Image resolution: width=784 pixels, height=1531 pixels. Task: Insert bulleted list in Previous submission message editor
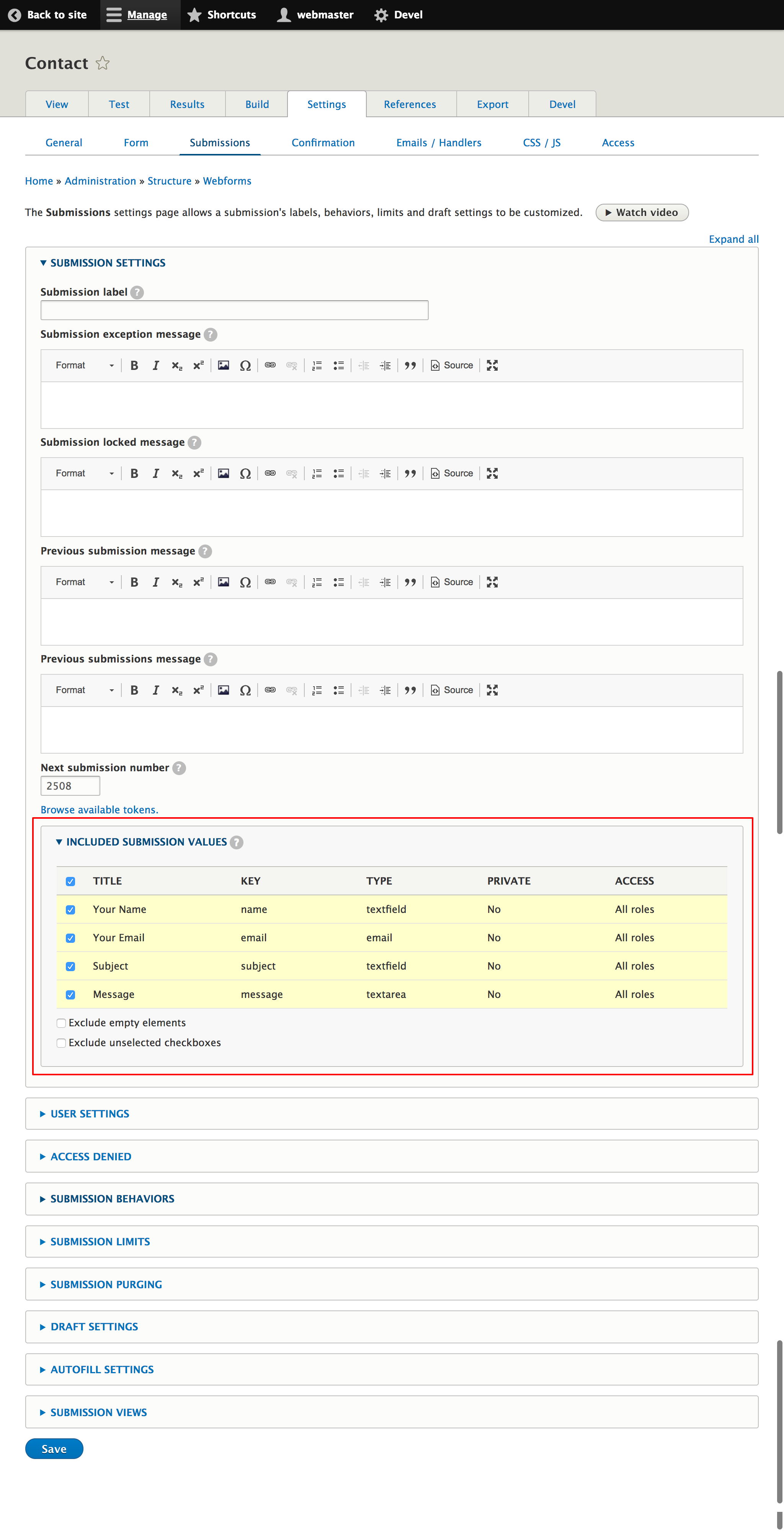(x=338, y=582)
